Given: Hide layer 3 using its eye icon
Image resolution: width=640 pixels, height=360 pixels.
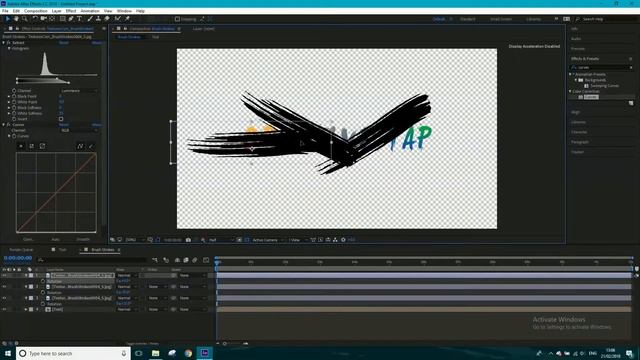Looking at the screenshot, I should click(x=4, y=298).
